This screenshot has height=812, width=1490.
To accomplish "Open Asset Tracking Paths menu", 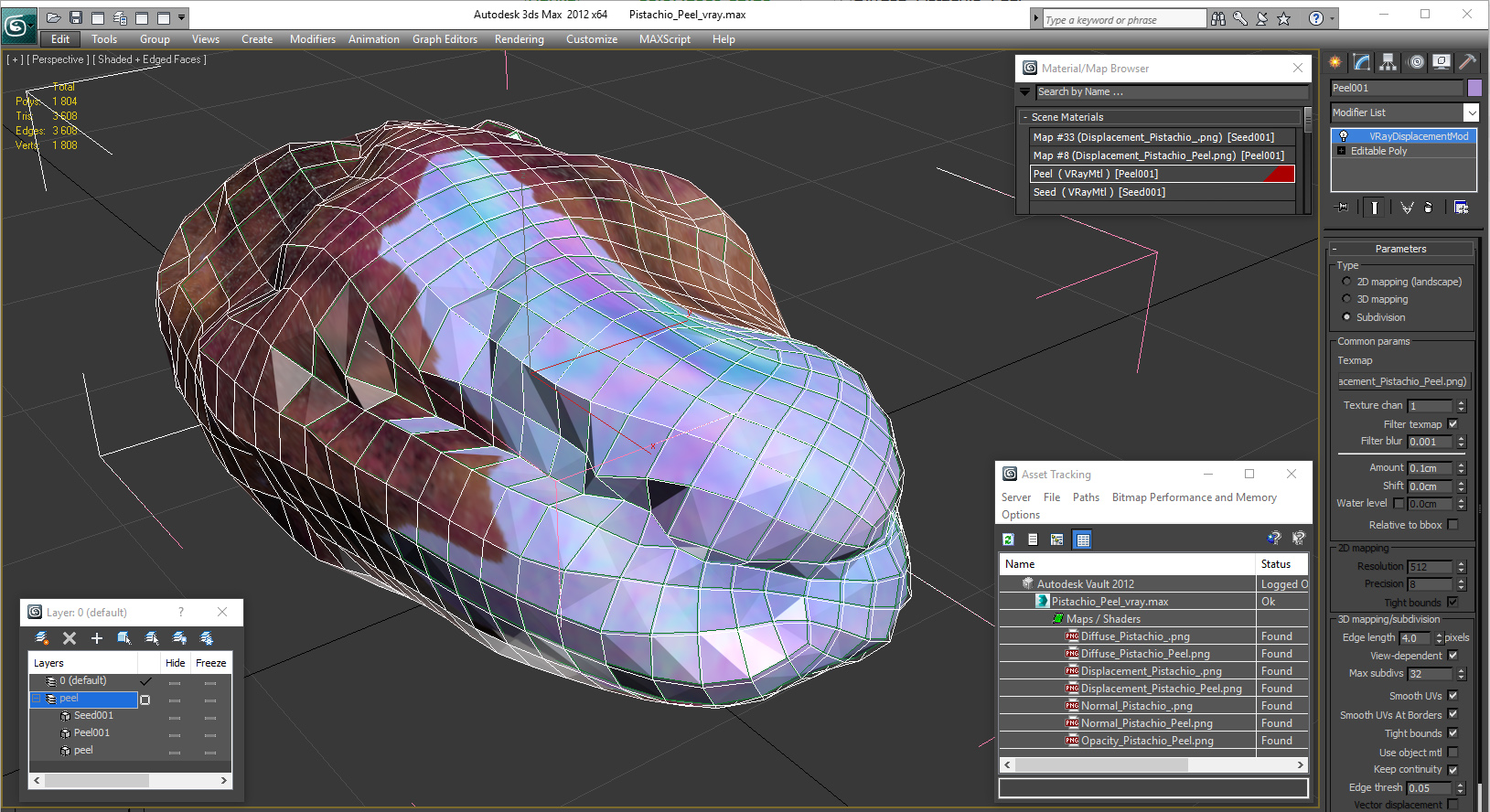I will (x=1086, y=497).
